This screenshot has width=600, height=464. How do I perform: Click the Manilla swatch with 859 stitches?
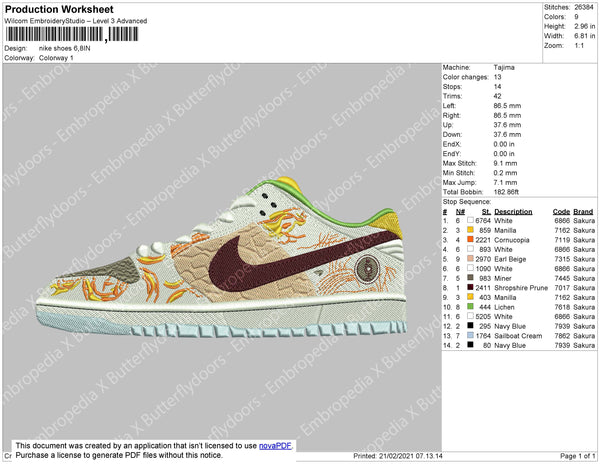point(470,230)
